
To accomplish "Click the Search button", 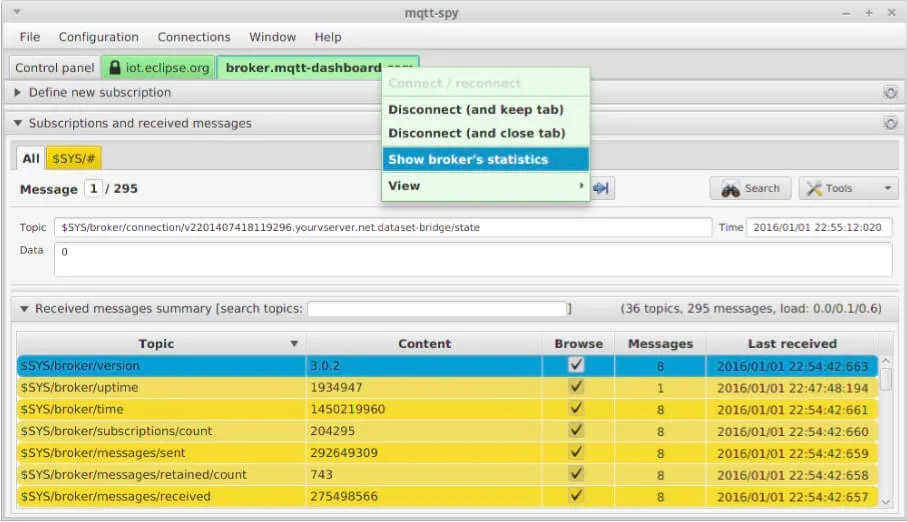I will tap(750, 189).
